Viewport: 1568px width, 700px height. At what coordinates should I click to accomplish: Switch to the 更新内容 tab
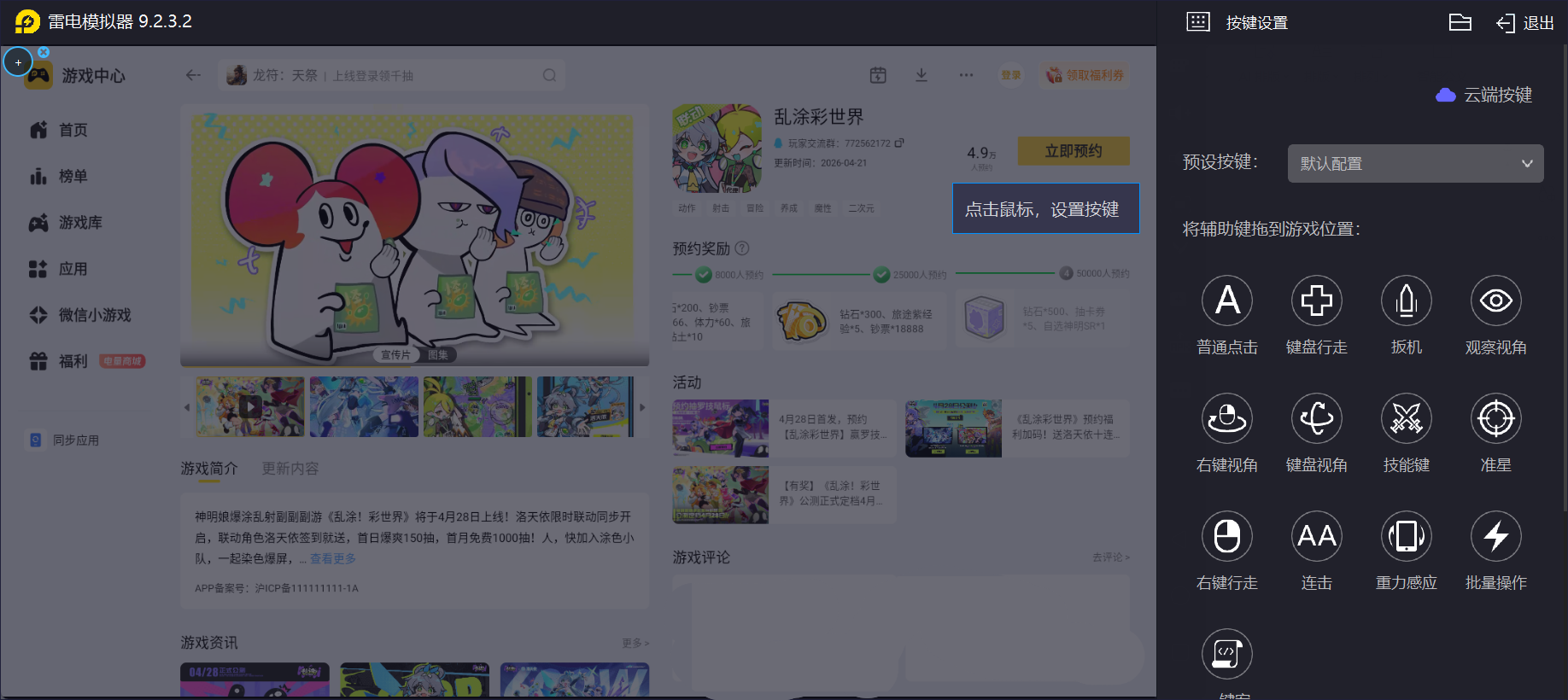(x=290, y=469)
